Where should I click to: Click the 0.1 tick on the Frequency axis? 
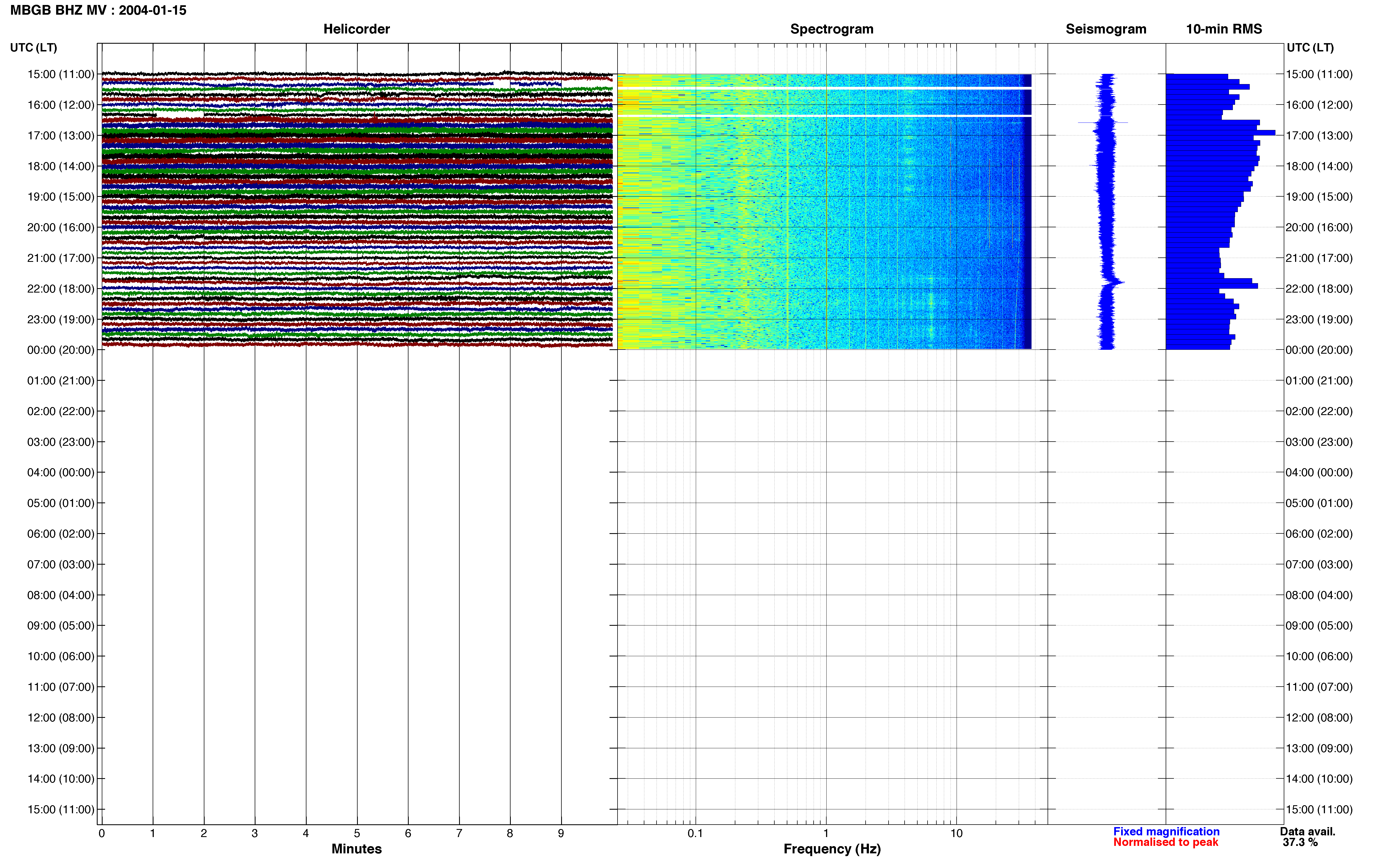(x=695, y=833)
